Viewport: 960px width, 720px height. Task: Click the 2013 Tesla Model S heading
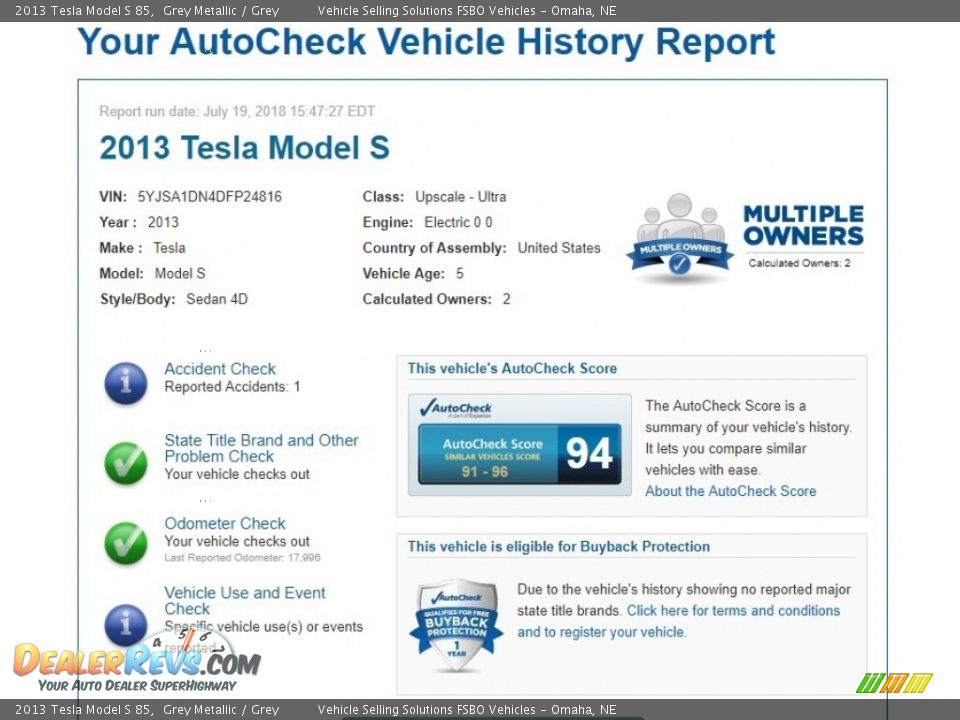[244, 148]
